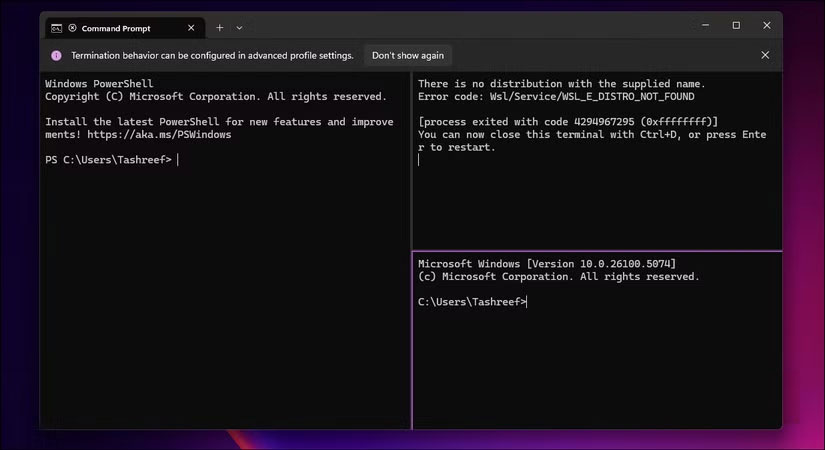Click the exited-process indicator icon on tab
The width and height of the screenshot is (825, 450).
coord(73,28)
